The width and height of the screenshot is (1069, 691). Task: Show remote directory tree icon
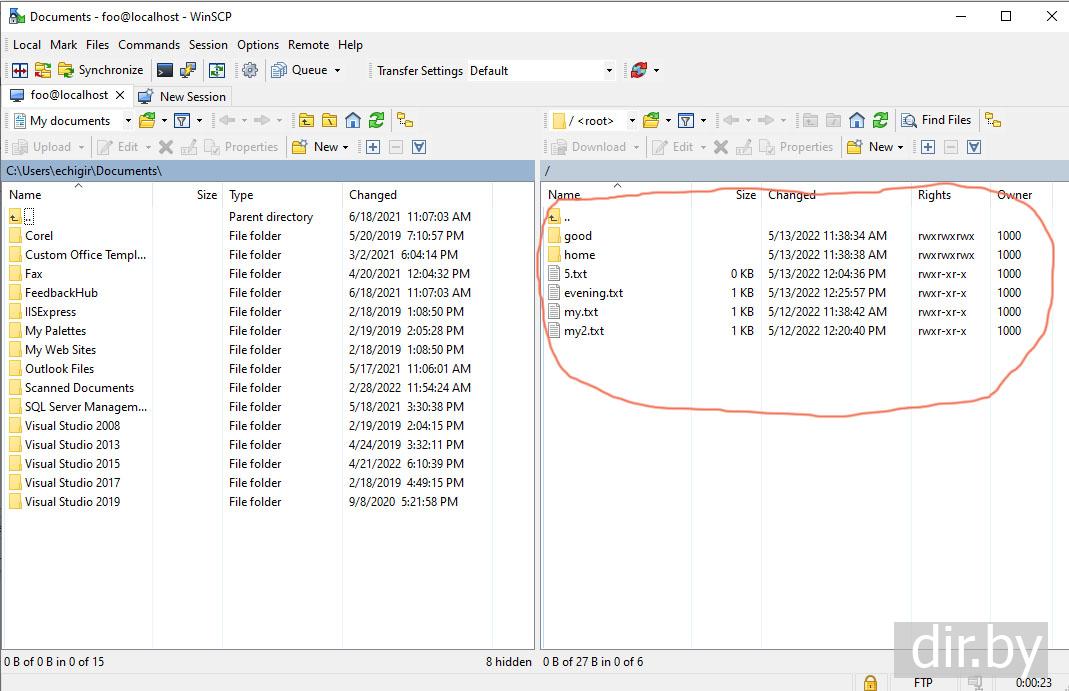tap(993, 120)
